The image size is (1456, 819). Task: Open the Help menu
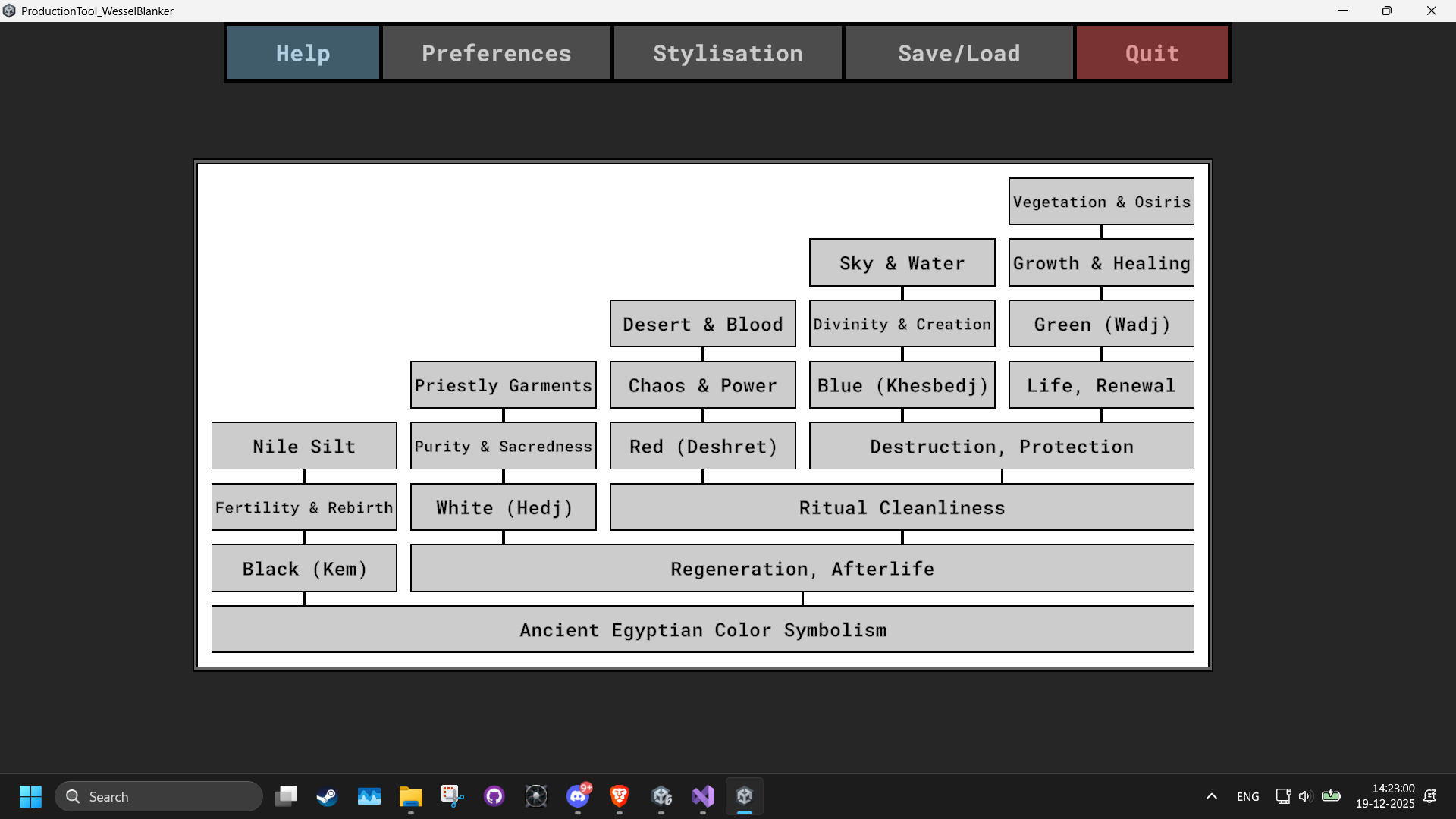(x=303, y=53)
